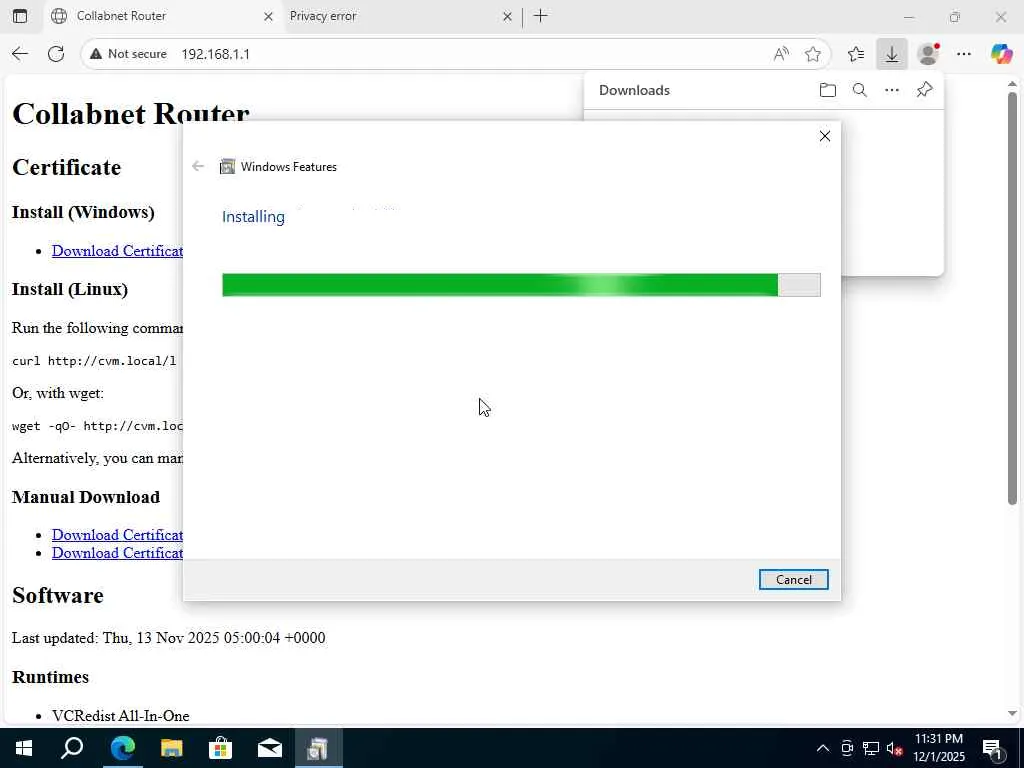Toggle the Downloads toolbar button

point(891,54)
